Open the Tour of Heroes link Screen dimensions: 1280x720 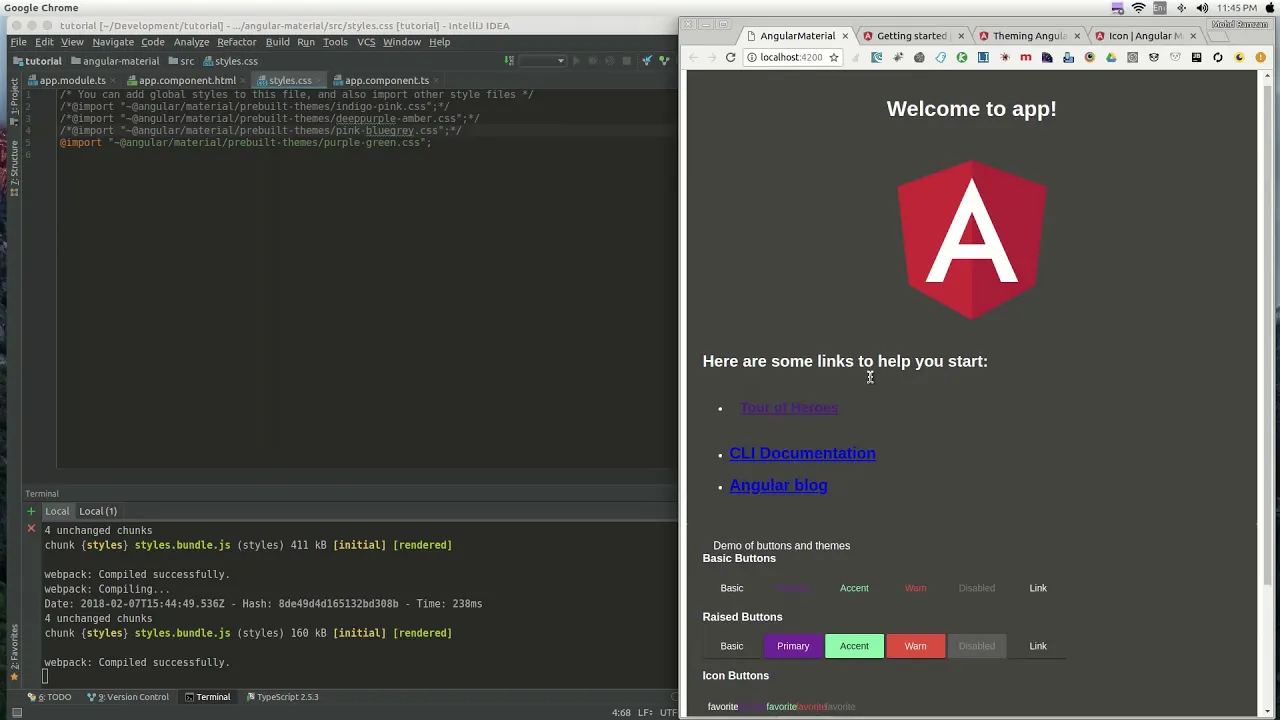(x=789, y=408)
